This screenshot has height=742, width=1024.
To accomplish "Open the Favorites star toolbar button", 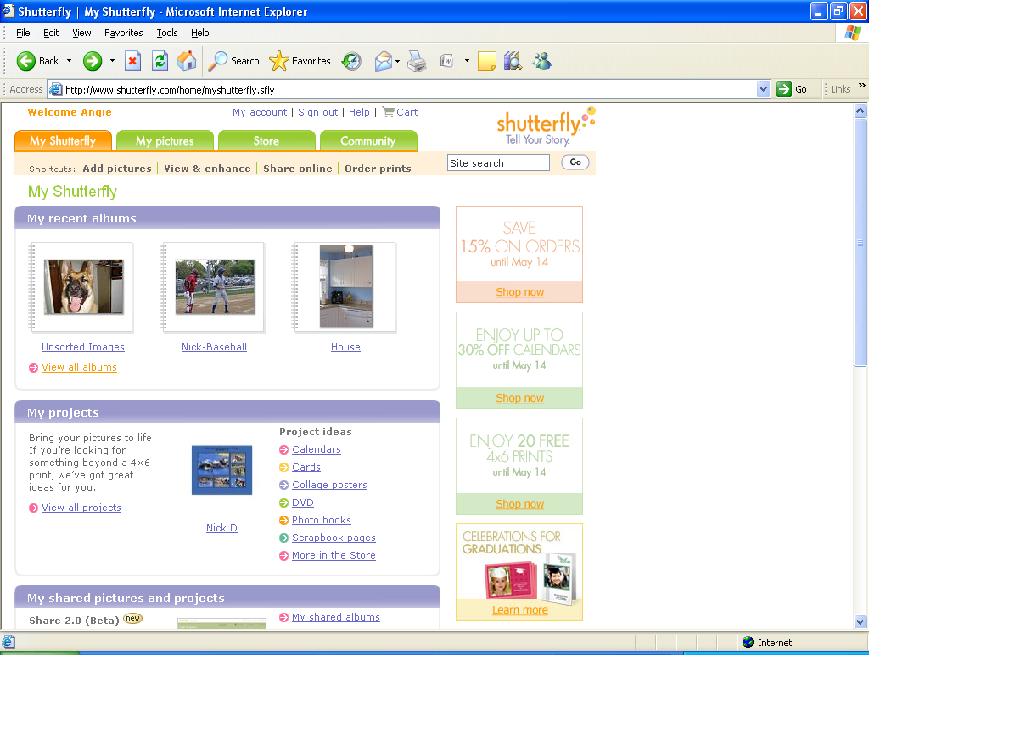I will point(300,61).
